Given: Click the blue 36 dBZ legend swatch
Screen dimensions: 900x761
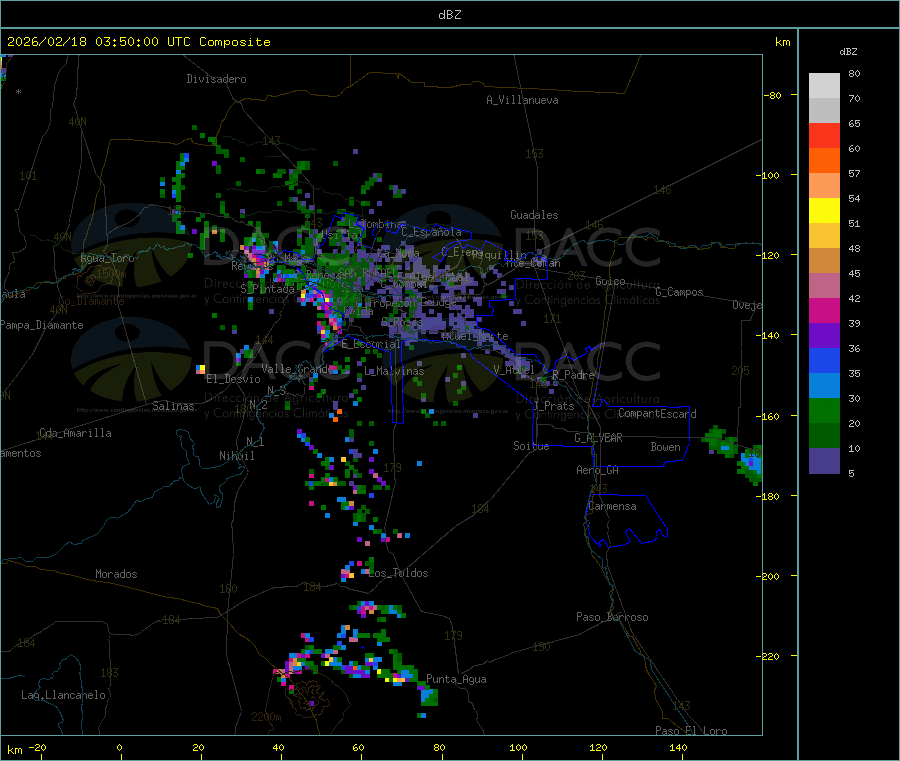Looking at the screenshot, I should pyautogui.click(x=824, y=360).
